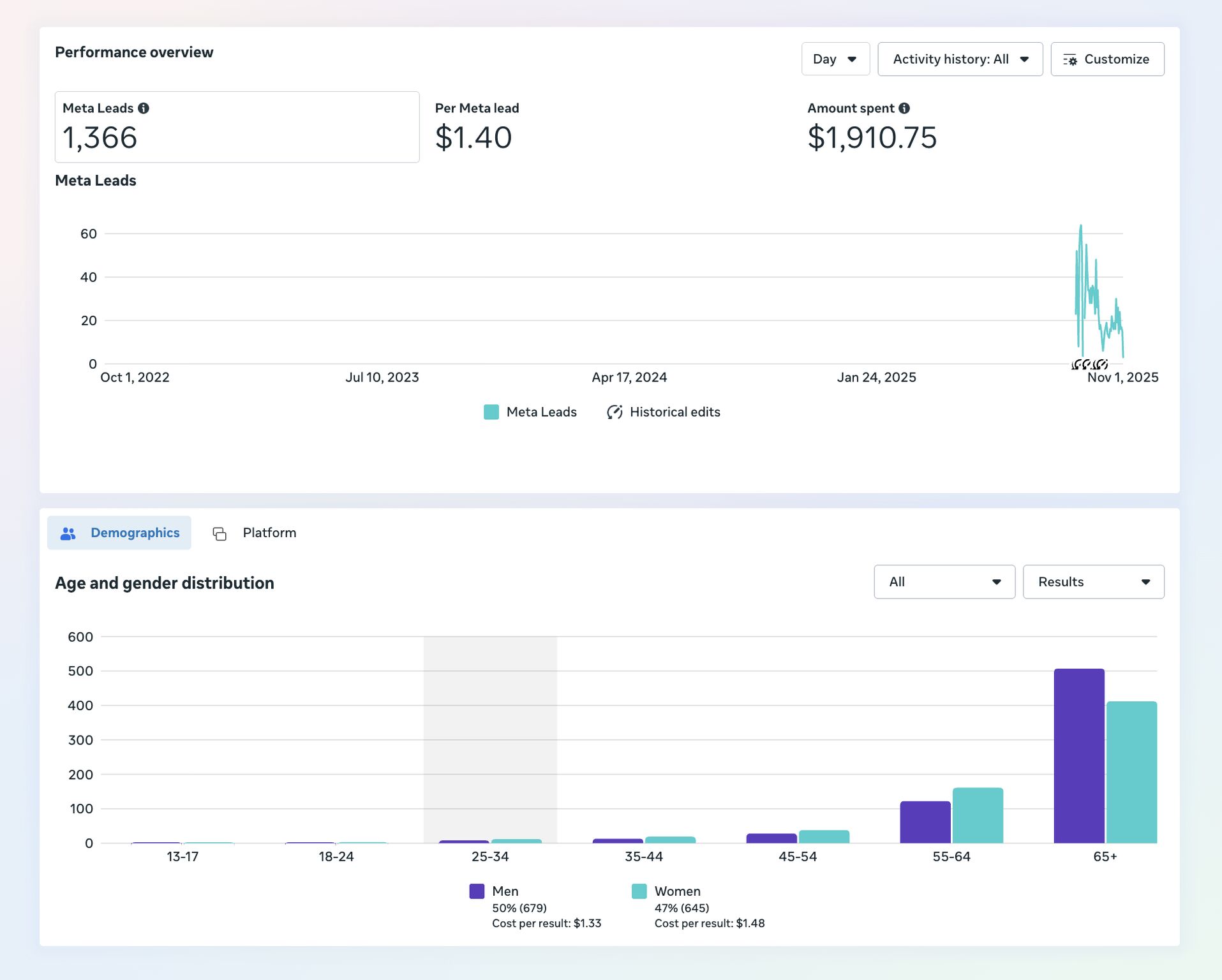This screenshot has height=980, width=1222.
Task: Toggle the Meta Leads series in legend
Action: point(491,412)
